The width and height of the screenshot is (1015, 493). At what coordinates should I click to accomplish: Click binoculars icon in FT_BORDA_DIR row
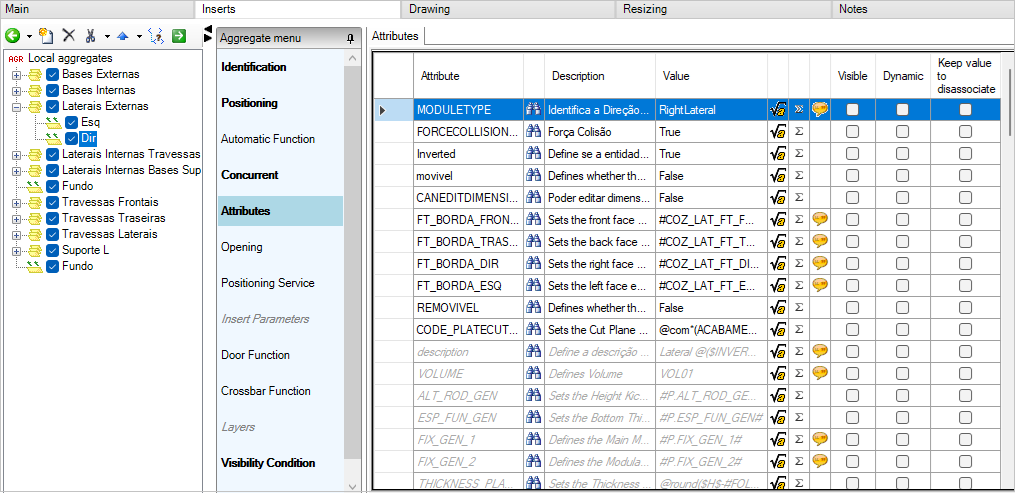click(533, 263)
